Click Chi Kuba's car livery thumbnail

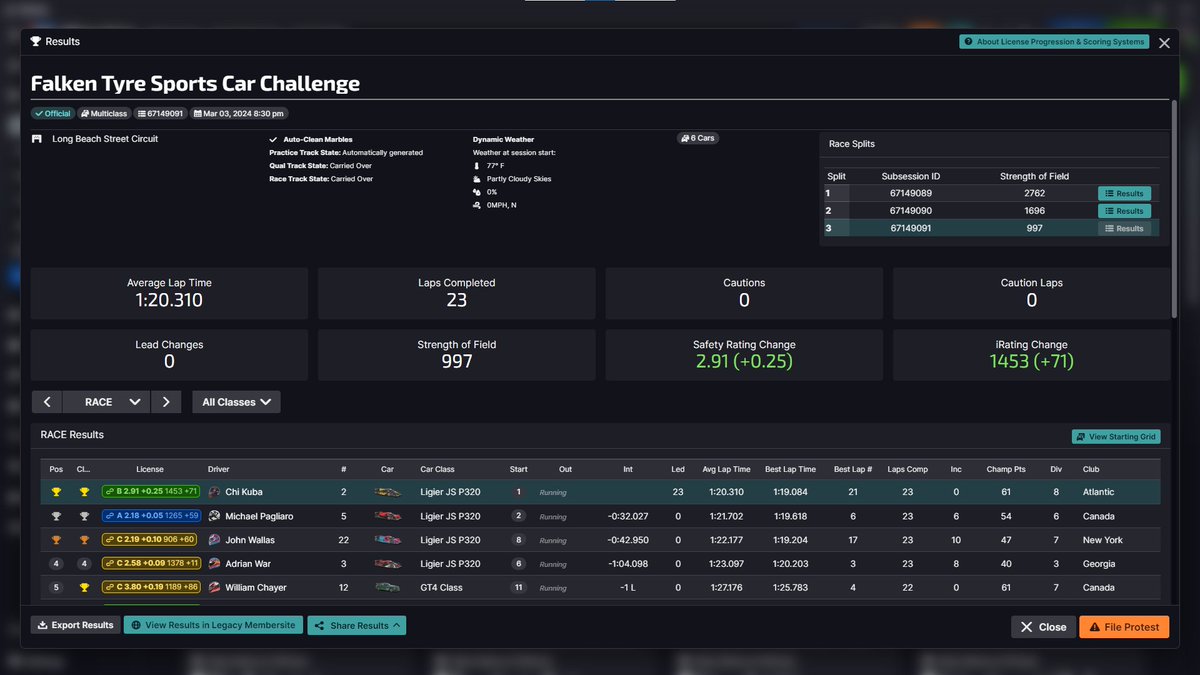click(388, 492)
